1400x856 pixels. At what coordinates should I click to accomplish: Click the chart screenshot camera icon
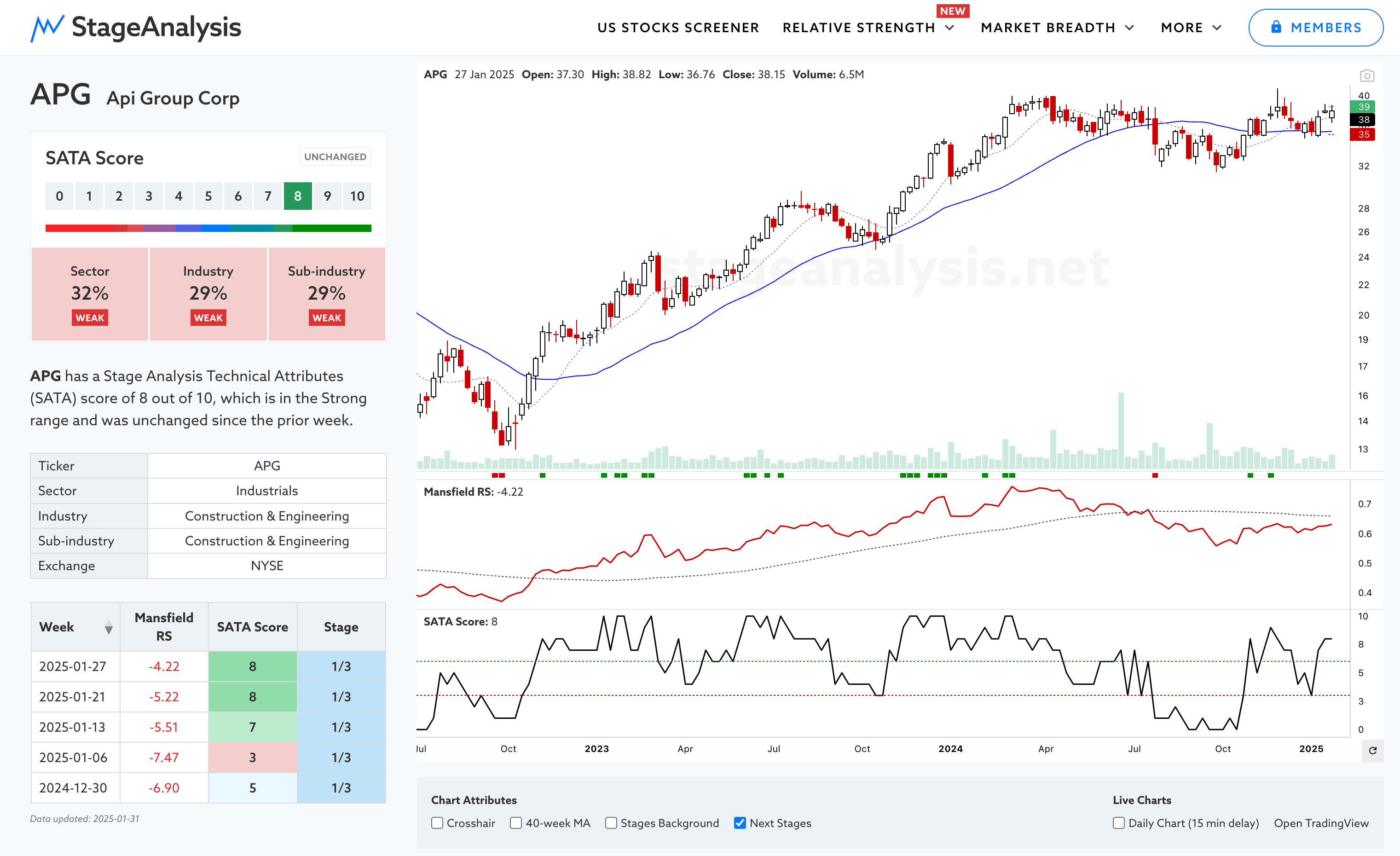(x=1366, y=75)
